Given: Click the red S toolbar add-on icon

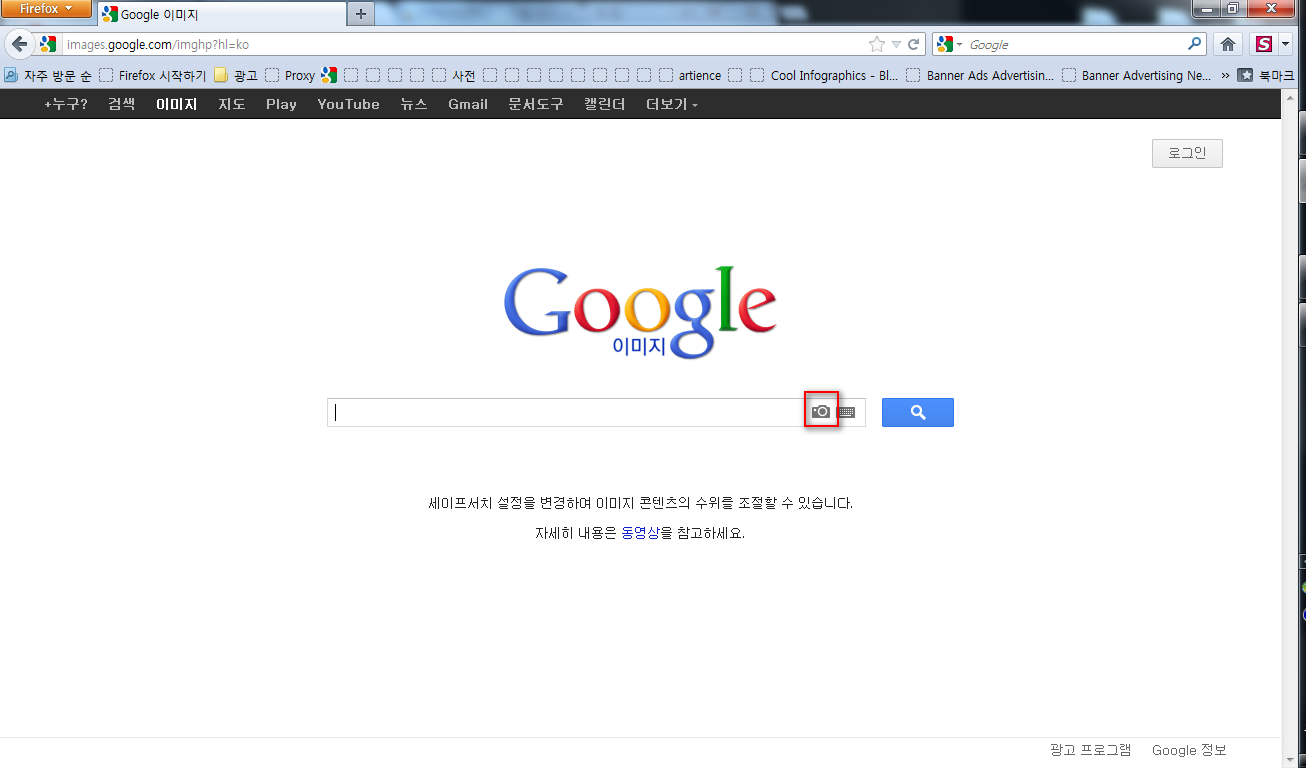Looking at the screenshot, I should point(1264,44).
